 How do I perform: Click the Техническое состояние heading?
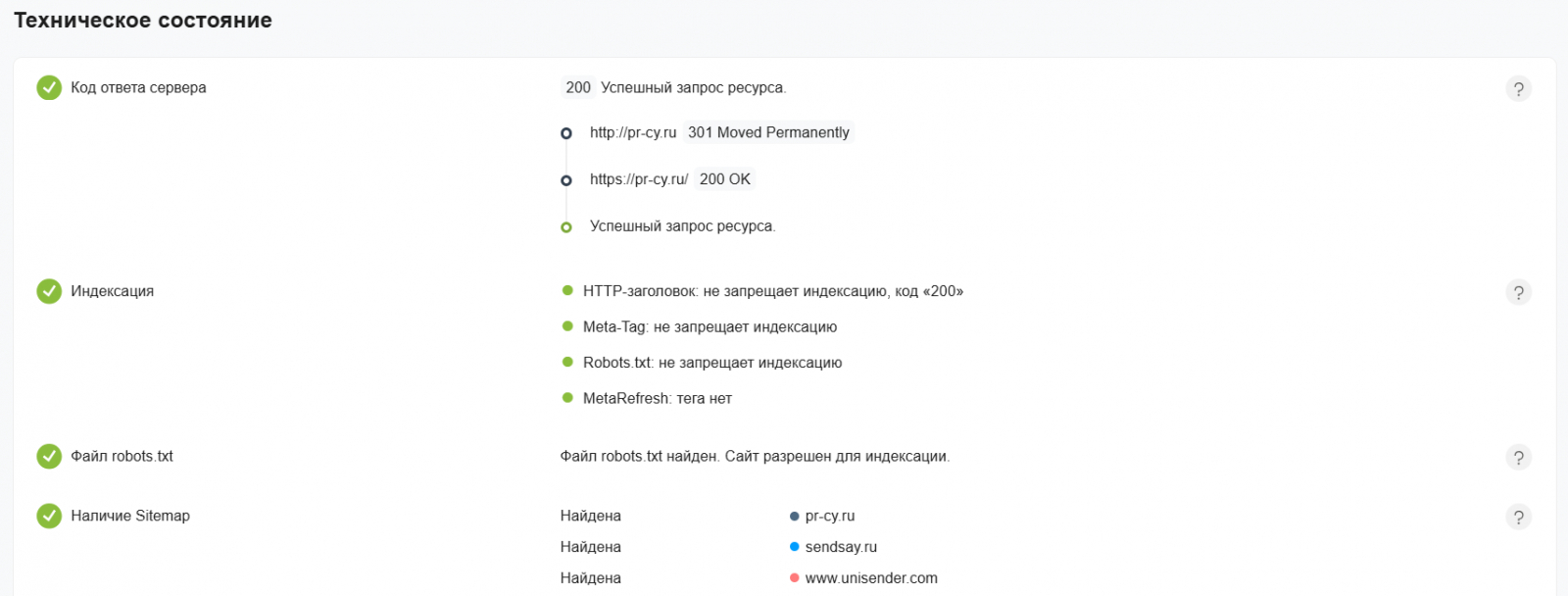143,21
